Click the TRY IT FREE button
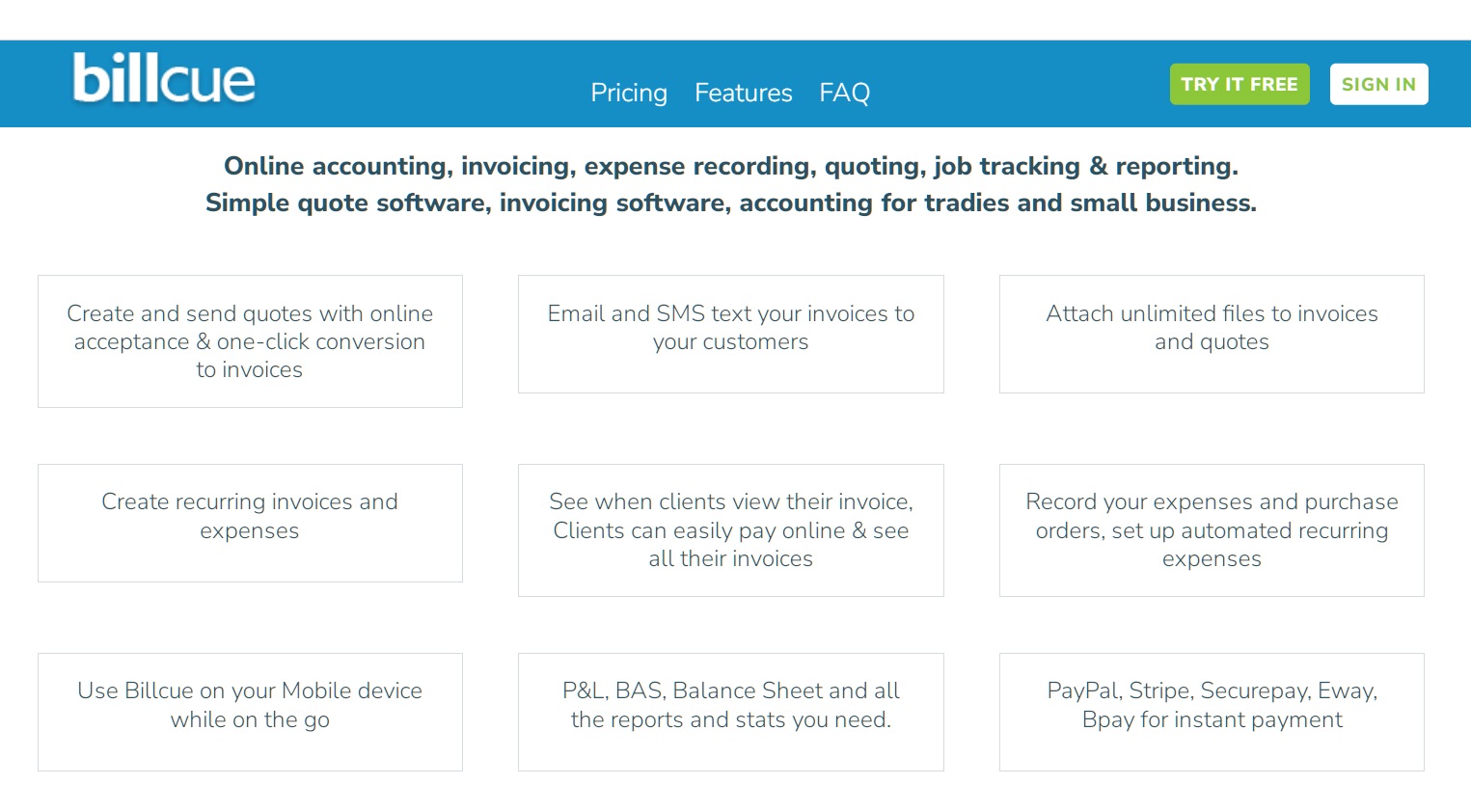Viewport: 1471px width, 812px height. (1239, 84)
